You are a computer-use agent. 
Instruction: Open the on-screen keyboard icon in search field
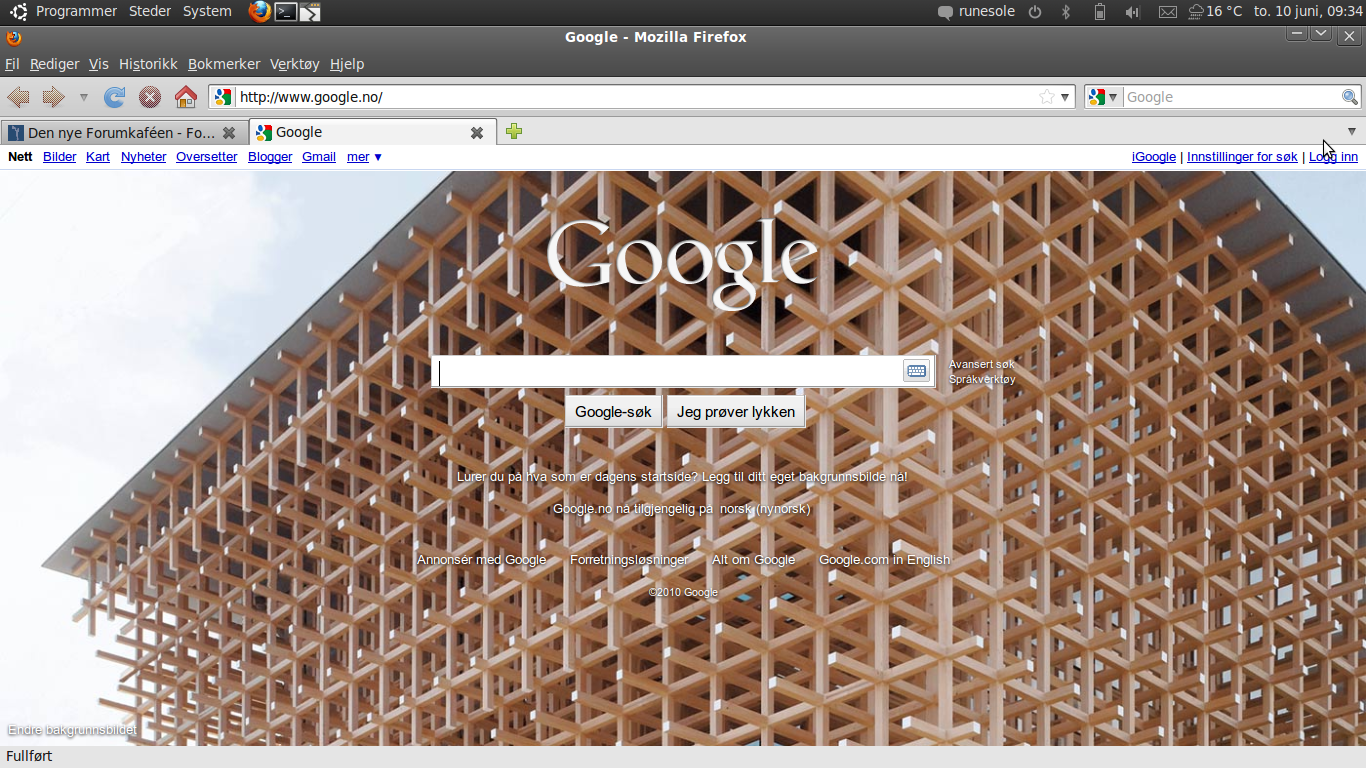(916, 371)
